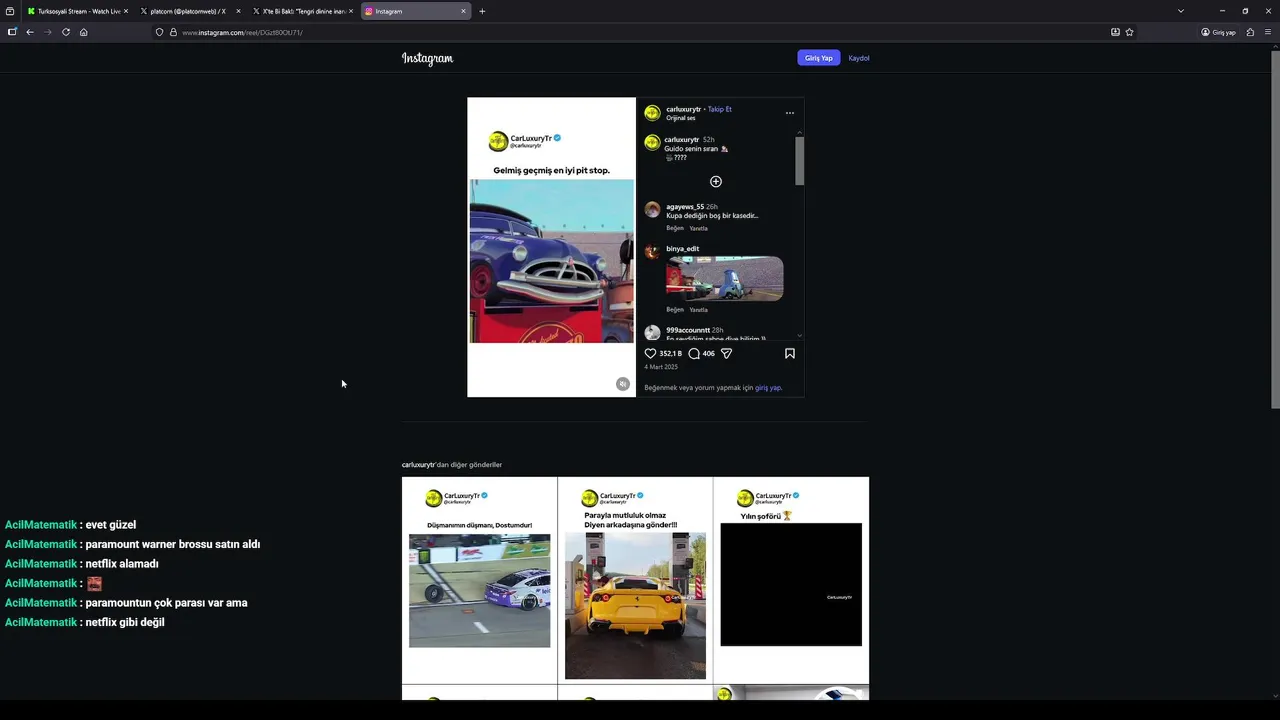Click the blue Giriş Yap button
Screen dimensions: 1280x720
pos(819,58)
